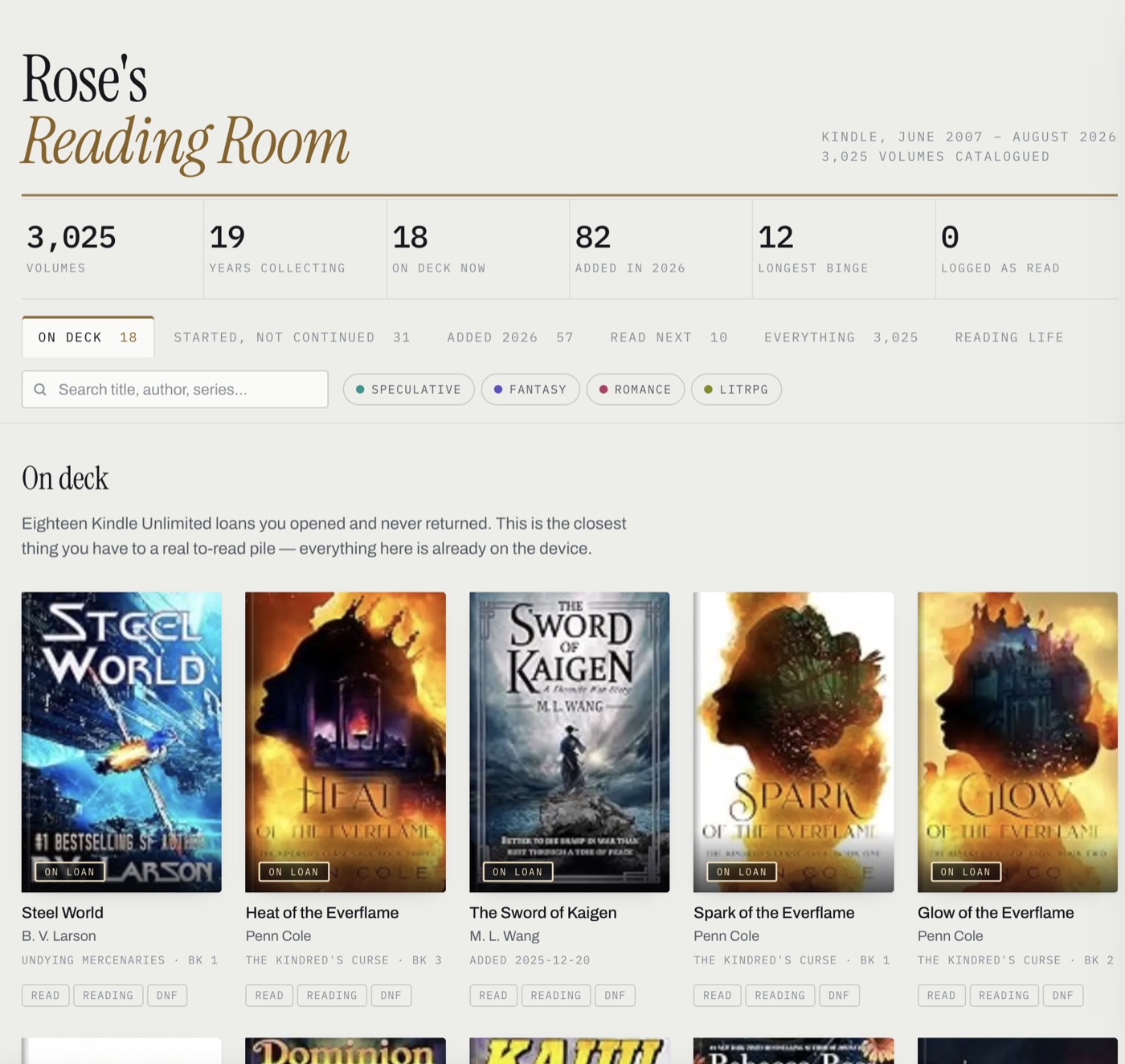Click the 82 Added in 2026 stat
The image size is (1125, 1064).
(661, 249)
